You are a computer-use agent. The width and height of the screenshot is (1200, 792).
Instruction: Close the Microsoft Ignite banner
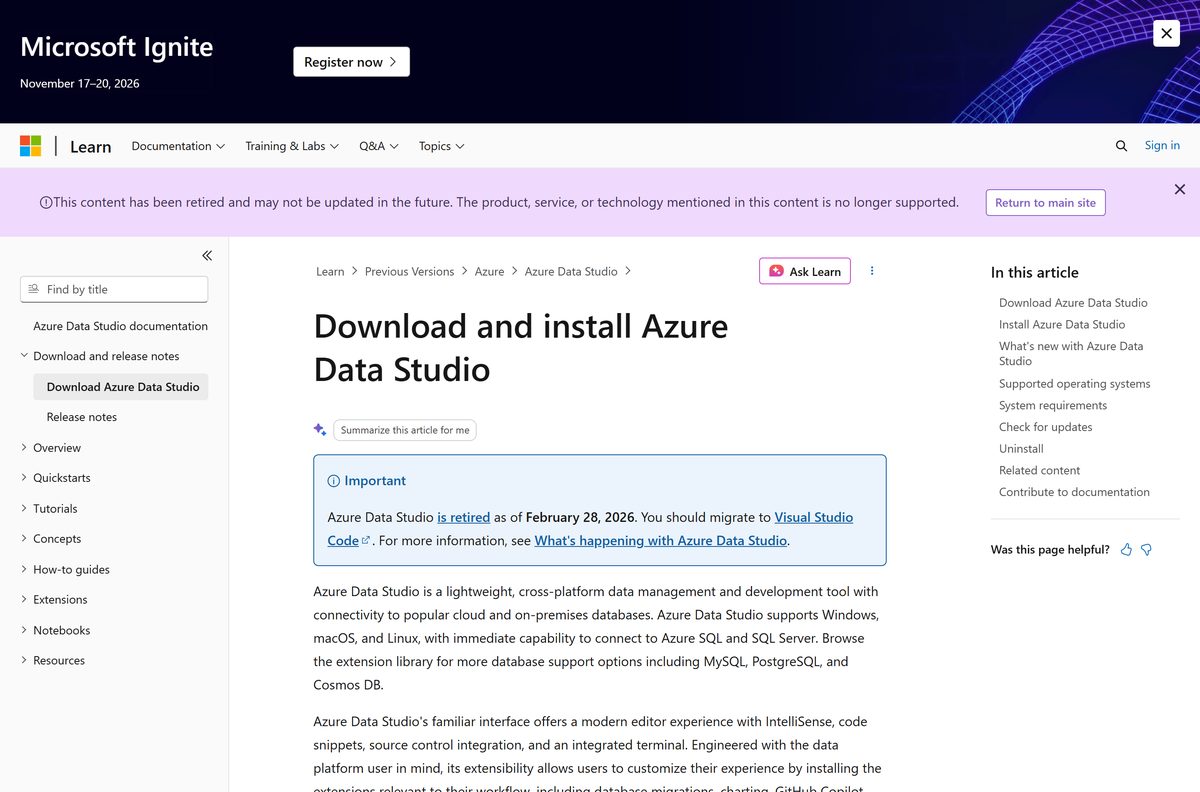[1166, 33]
